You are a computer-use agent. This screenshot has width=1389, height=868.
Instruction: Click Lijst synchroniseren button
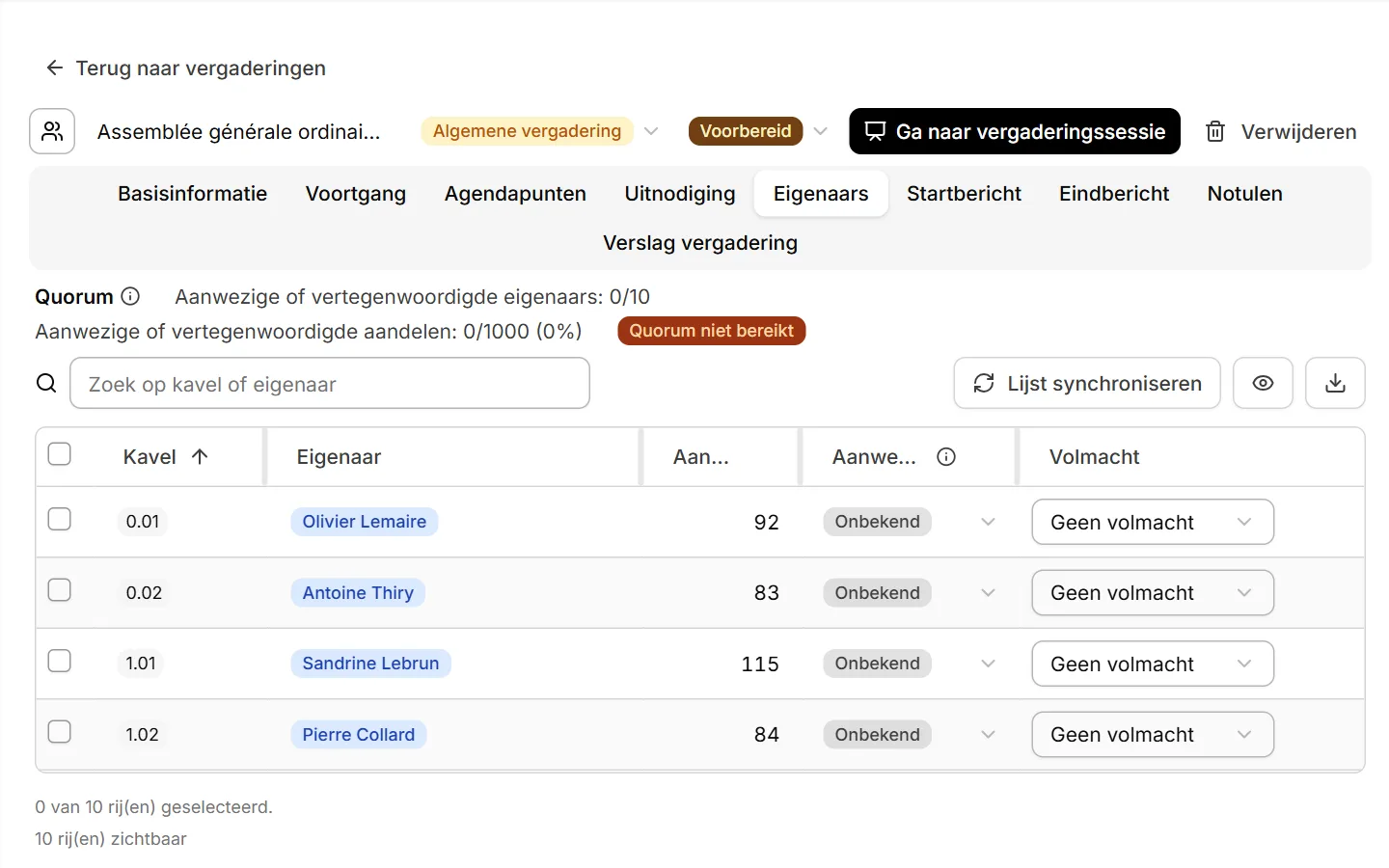[x=1087, y=383]
